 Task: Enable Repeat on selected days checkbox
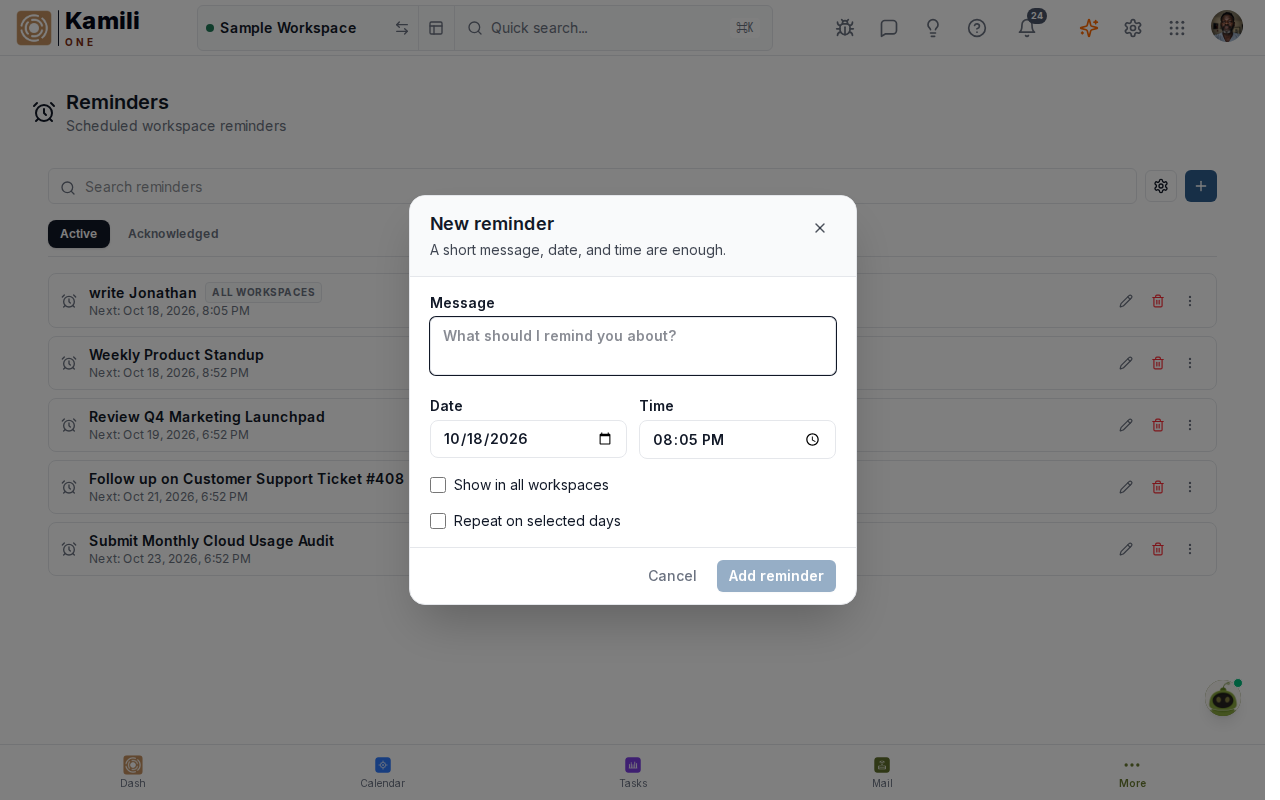point(438,521)
